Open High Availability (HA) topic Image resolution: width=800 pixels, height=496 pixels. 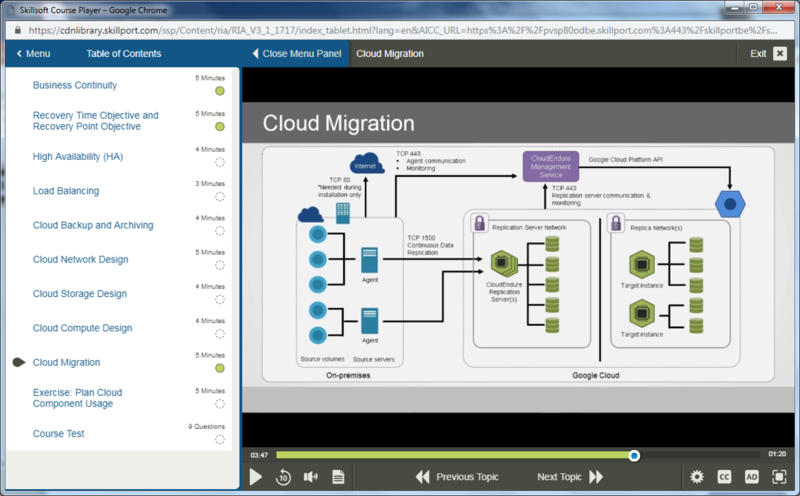pos(78,157)
